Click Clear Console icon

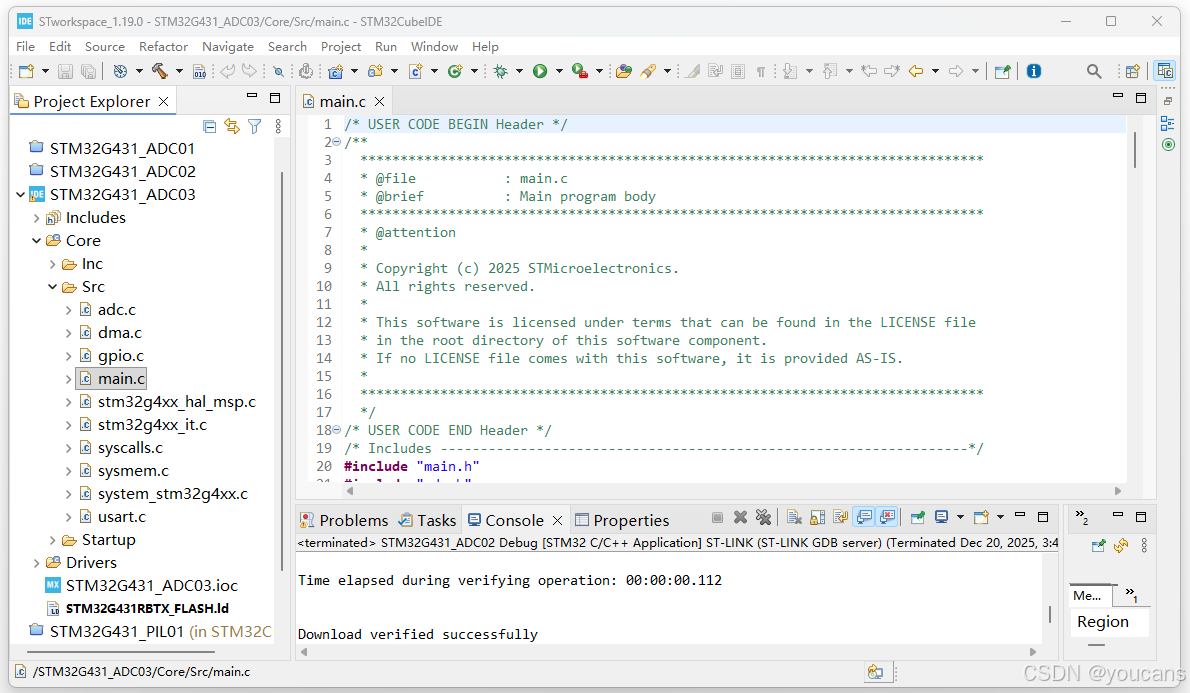point(794,518)
